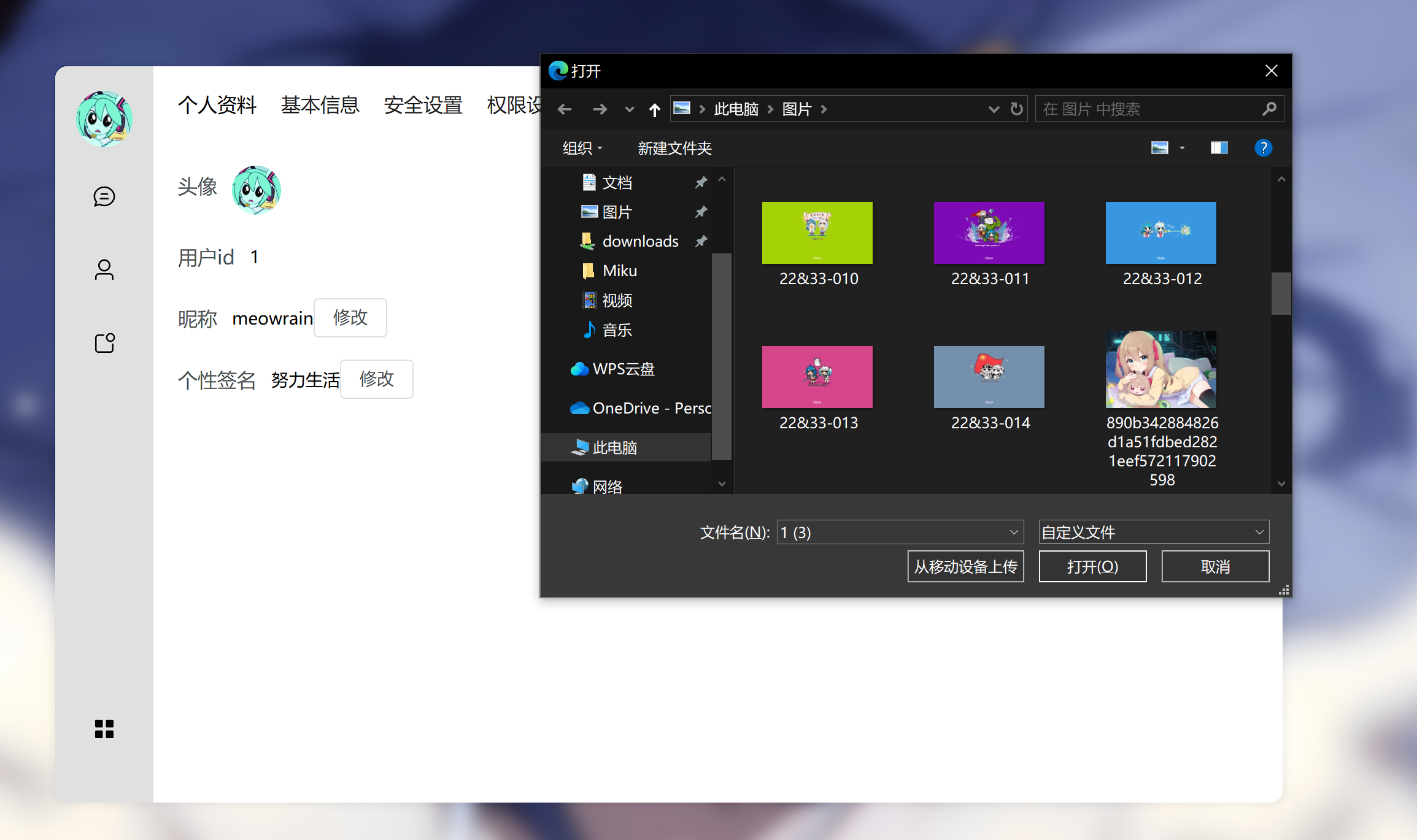Viewport: 1417px width, 840px height.
Task: Open the contacts person sidebar icon
Action: 104,270
